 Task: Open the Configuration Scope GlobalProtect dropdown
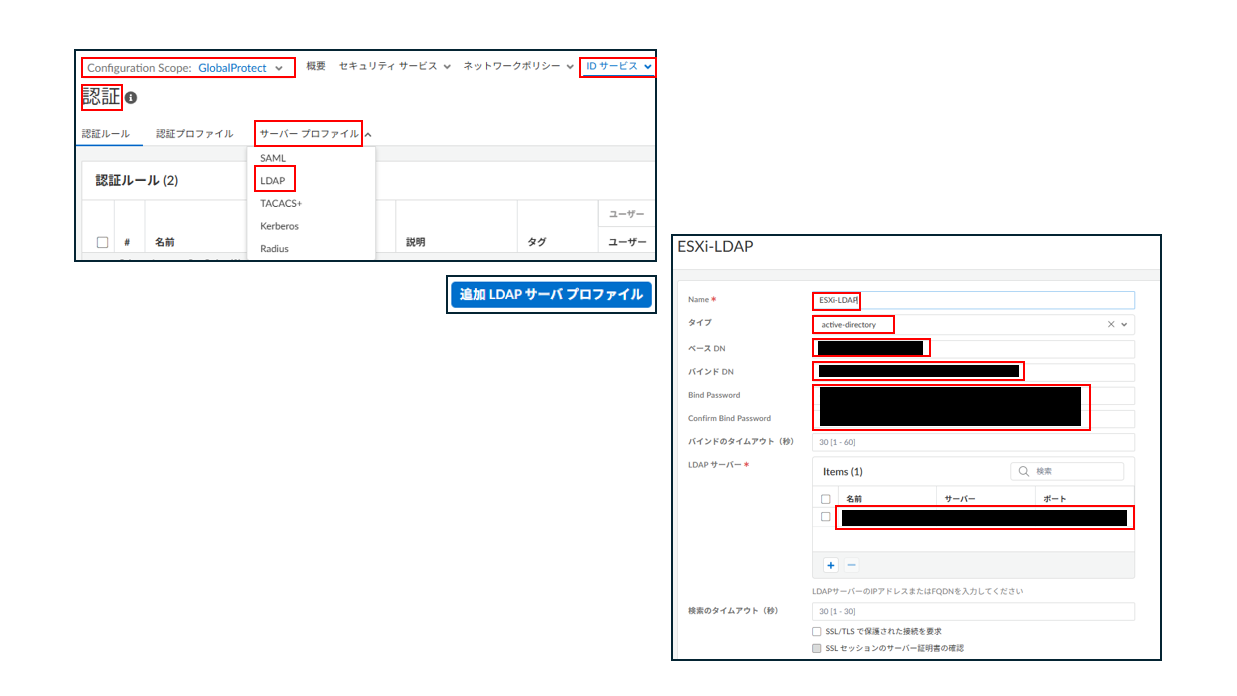click(187, 68)
